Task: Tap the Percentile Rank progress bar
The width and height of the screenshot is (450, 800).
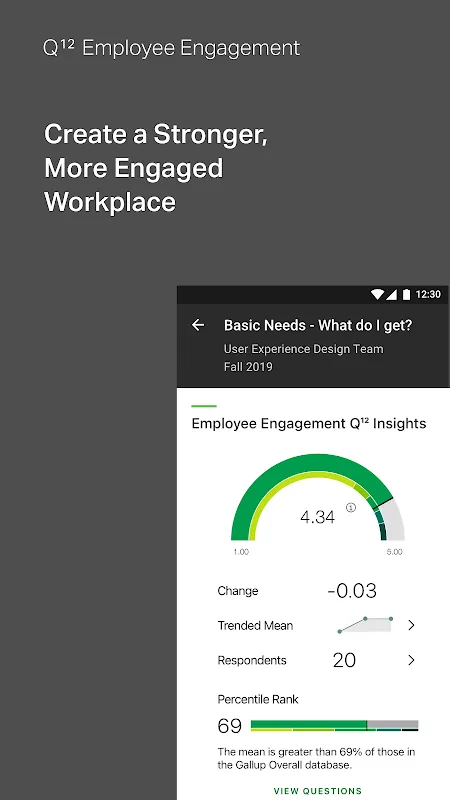Action: pyautogui.click(x=335, y=726)
